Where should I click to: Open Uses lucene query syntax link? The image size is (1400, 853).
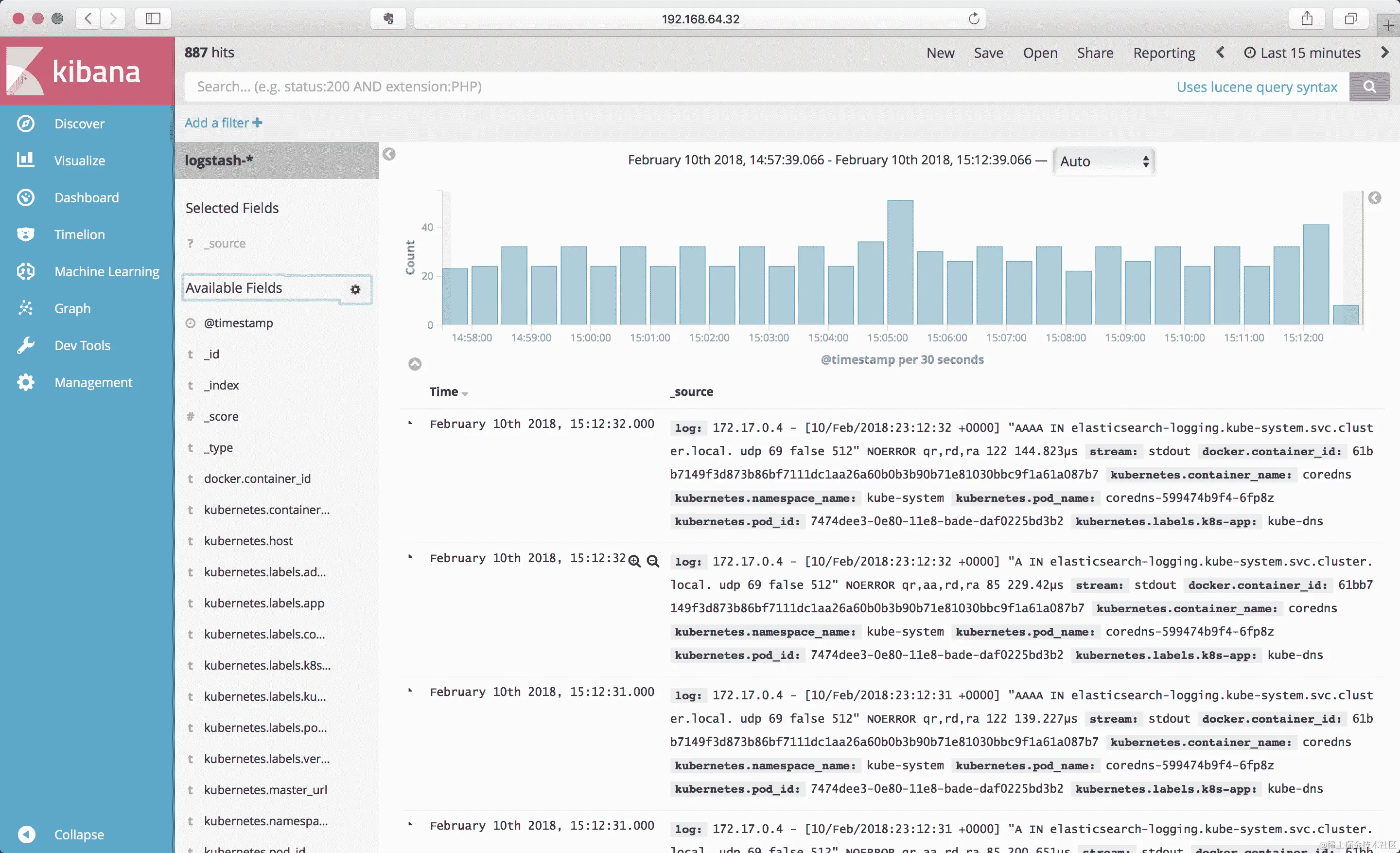[1256, 87]
